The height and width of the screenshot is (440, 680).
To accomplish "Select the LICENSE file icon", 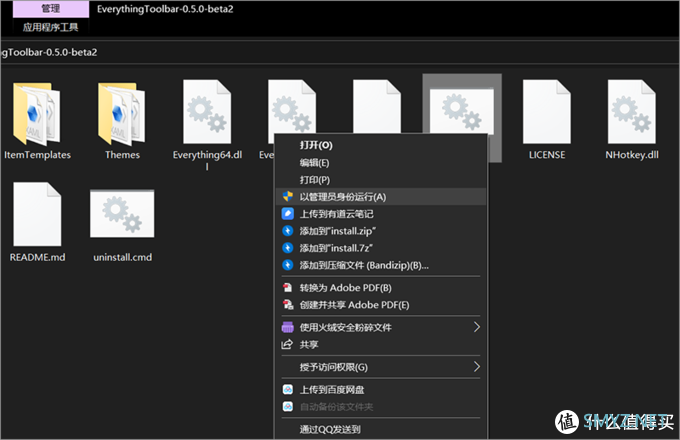I will (x=547, y=111).
